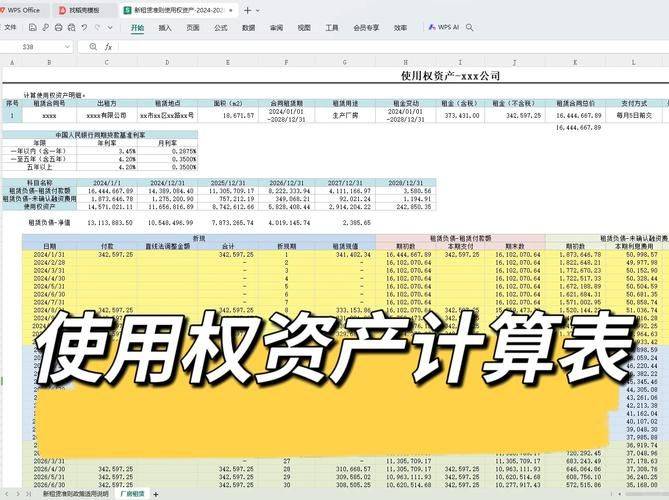Switch to the first sheet tab 新租赁准则
This screenshot has width=669, height=500.
pyautogui.click(x=76, y=494)
